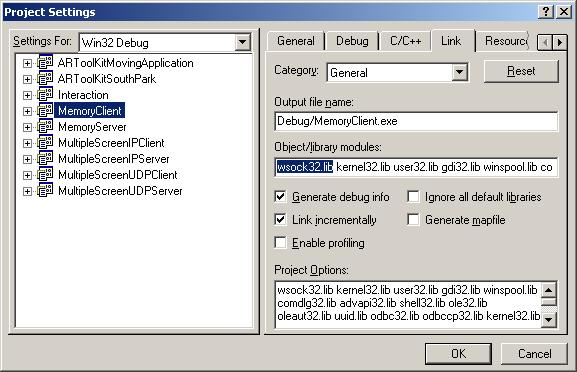Click the MultipleScreenUDPServer project icon
577x372 pixels.
(45, 191)
